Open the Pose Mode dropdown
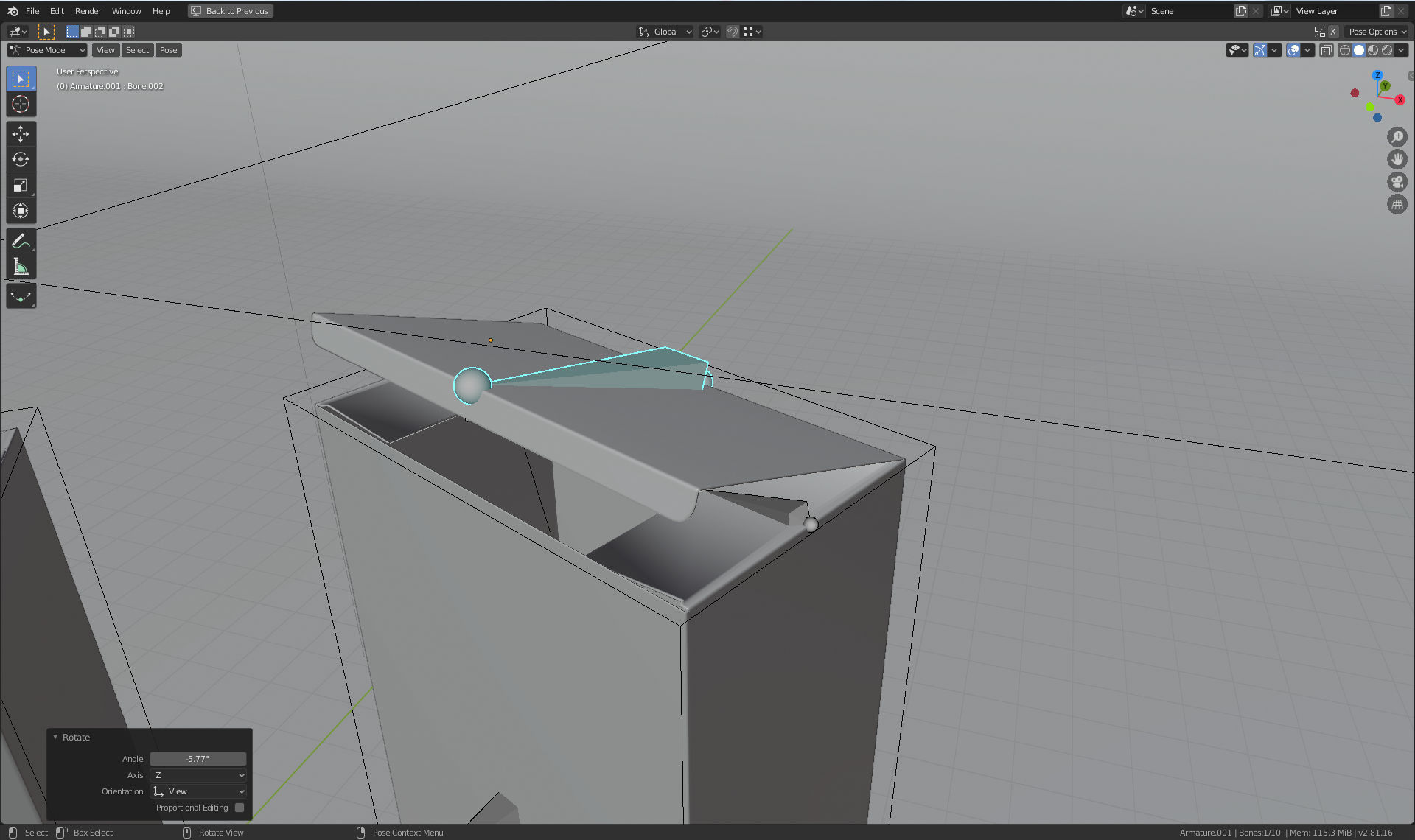 click(x=47, y=50)
